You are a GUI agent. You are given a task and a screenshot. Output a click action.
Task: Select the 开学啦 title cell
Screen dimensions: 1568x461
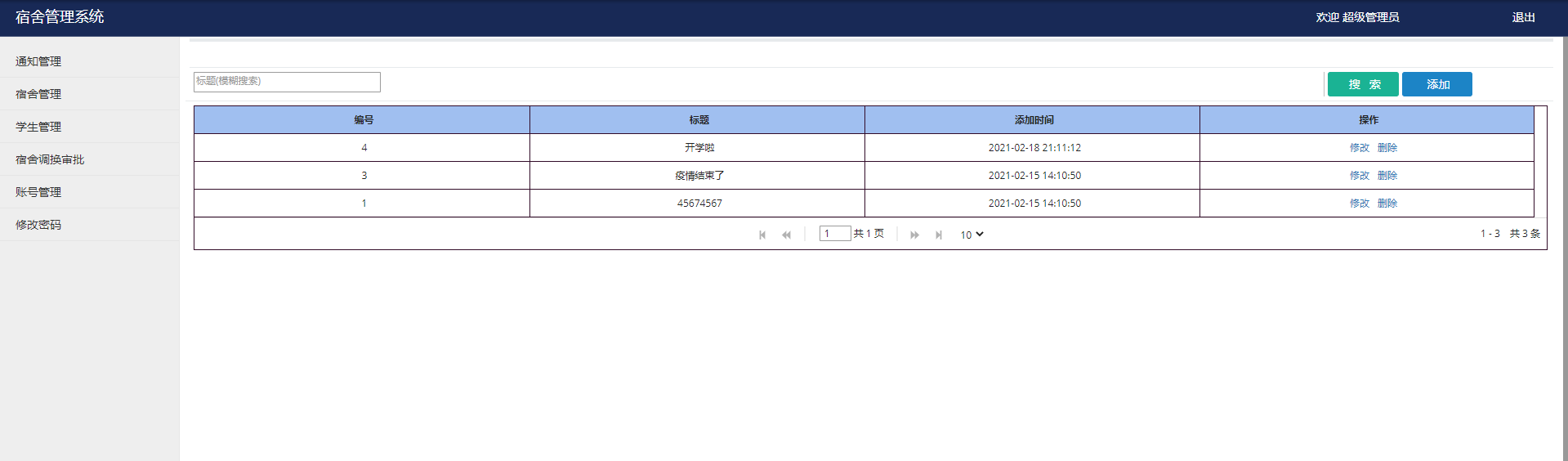[x=697, y=148]
